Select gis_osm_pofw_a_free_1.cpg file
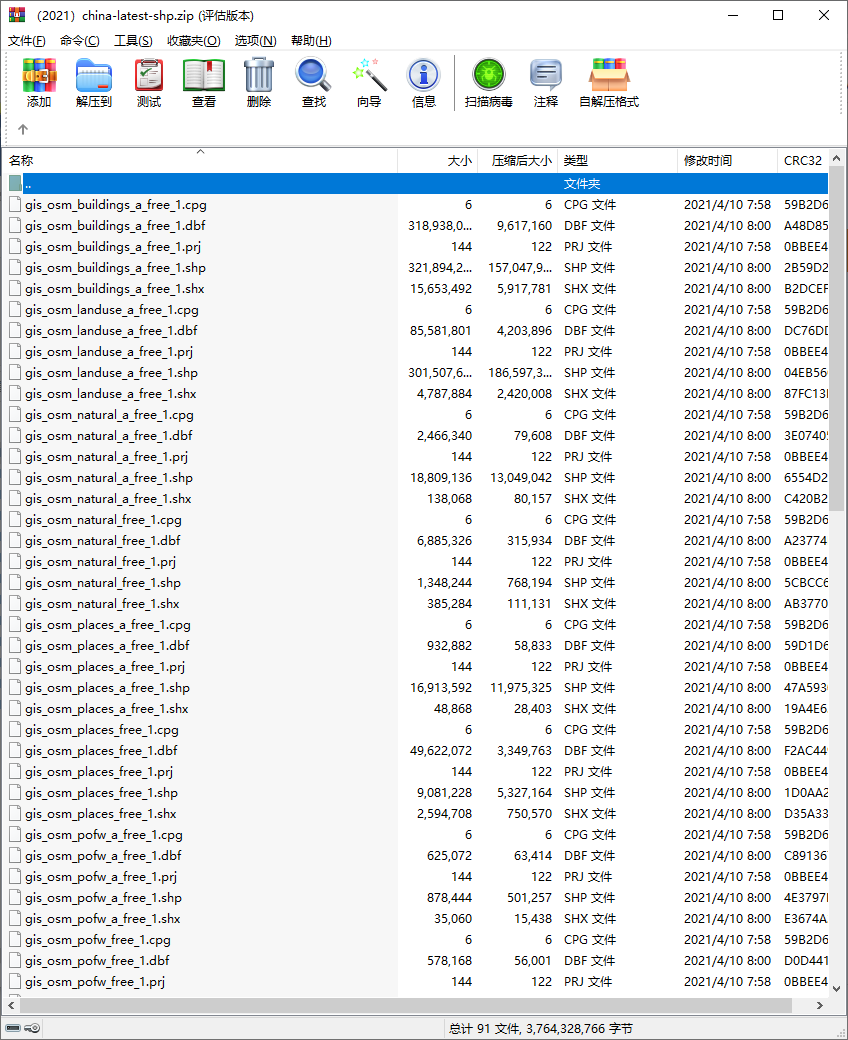Viewport: 848px width, 1040px height. pos(416,834)
